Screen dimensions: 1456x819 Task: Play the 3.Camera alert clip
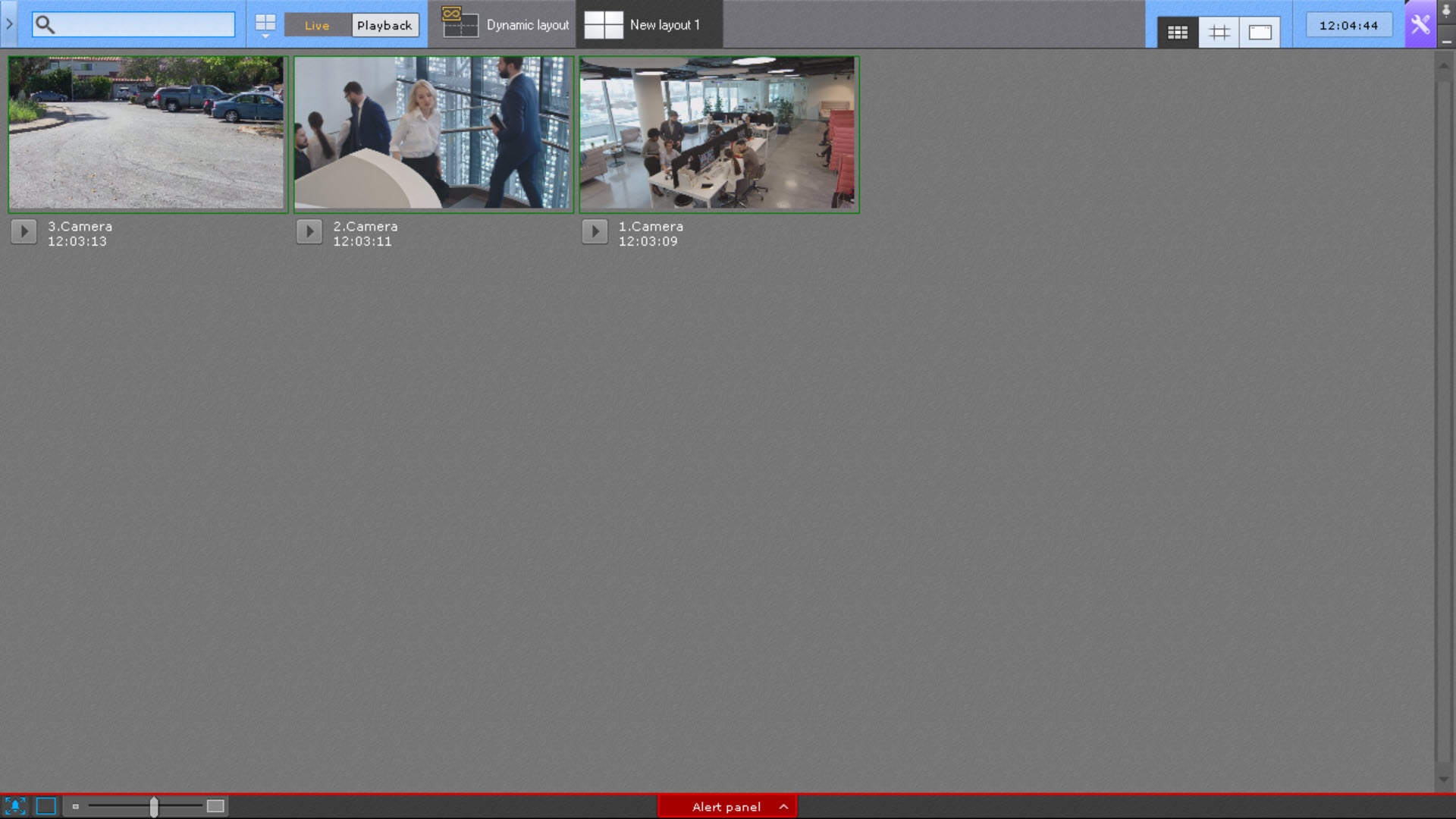(24, 231)
